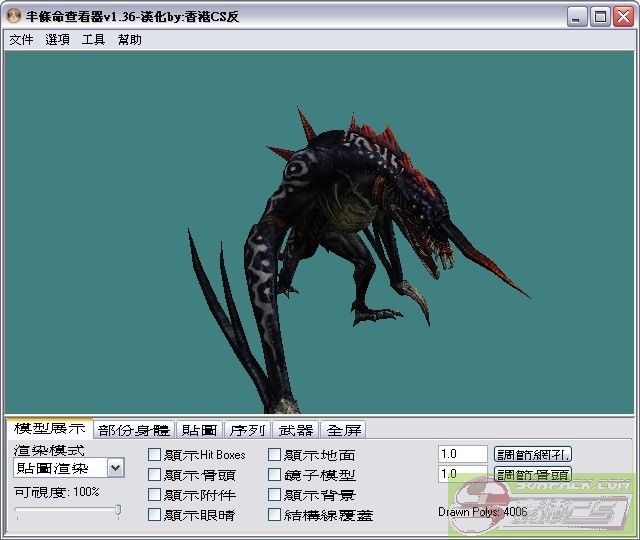640x540 pixels.
Task: Click the 可視度: 100% label
Action: [57, 492]
